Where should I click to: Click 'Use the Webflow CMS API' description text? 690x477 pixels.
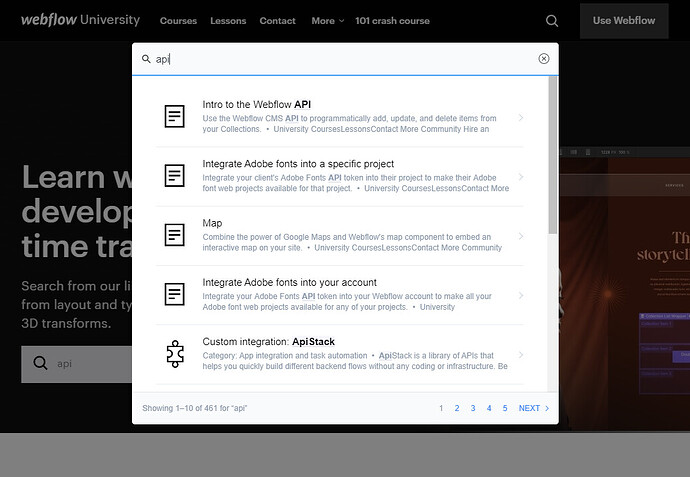click(x=349, y=124)
